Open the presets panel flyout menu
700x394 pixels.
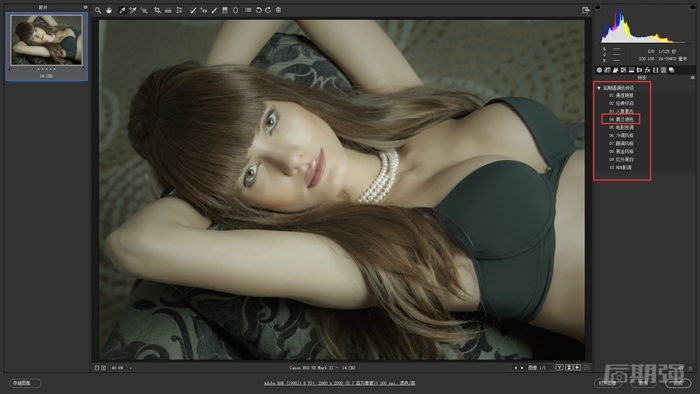[x=692, y=78]
